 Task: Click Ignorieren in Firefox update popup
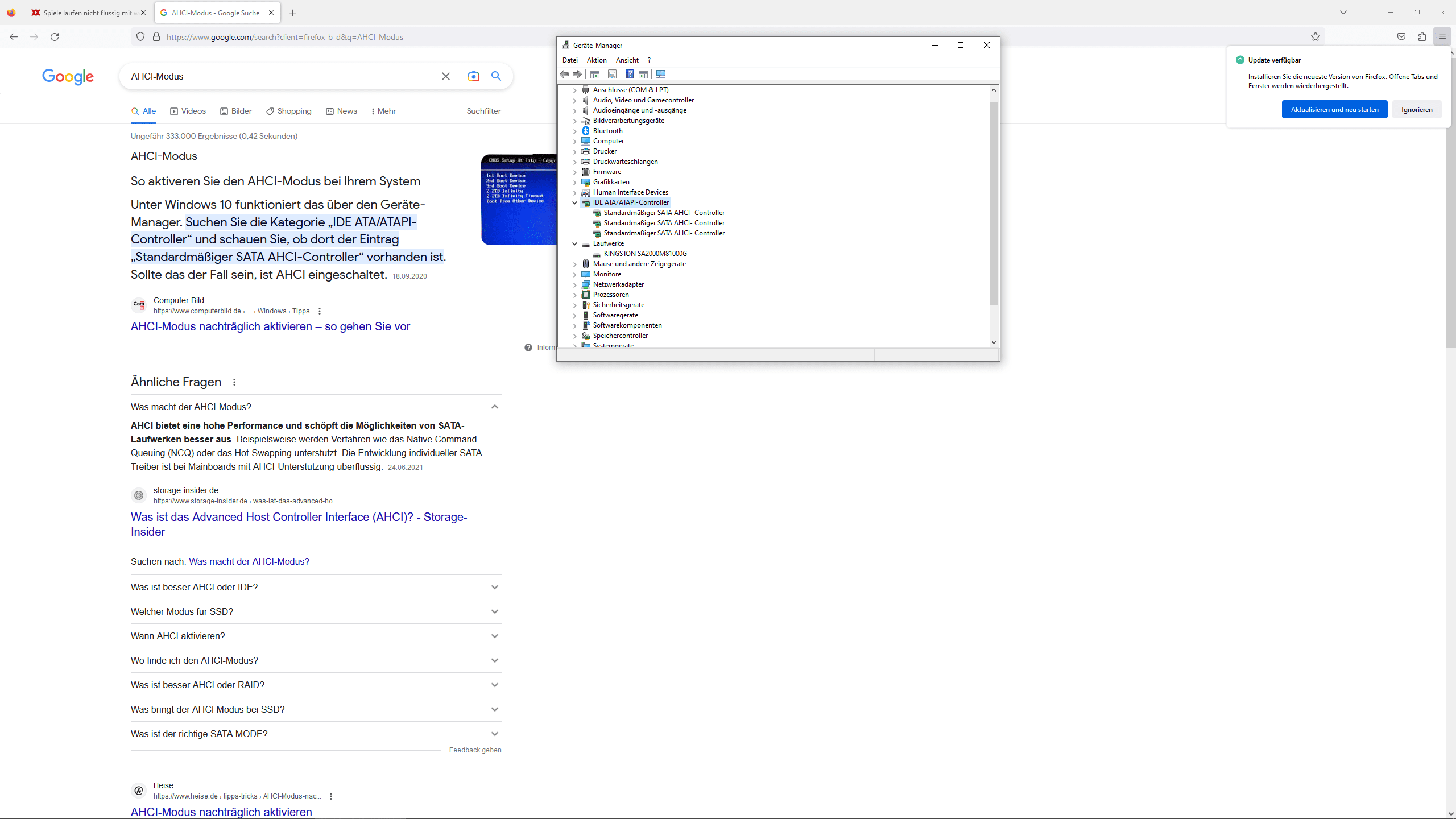click(x=1417, y=110)
